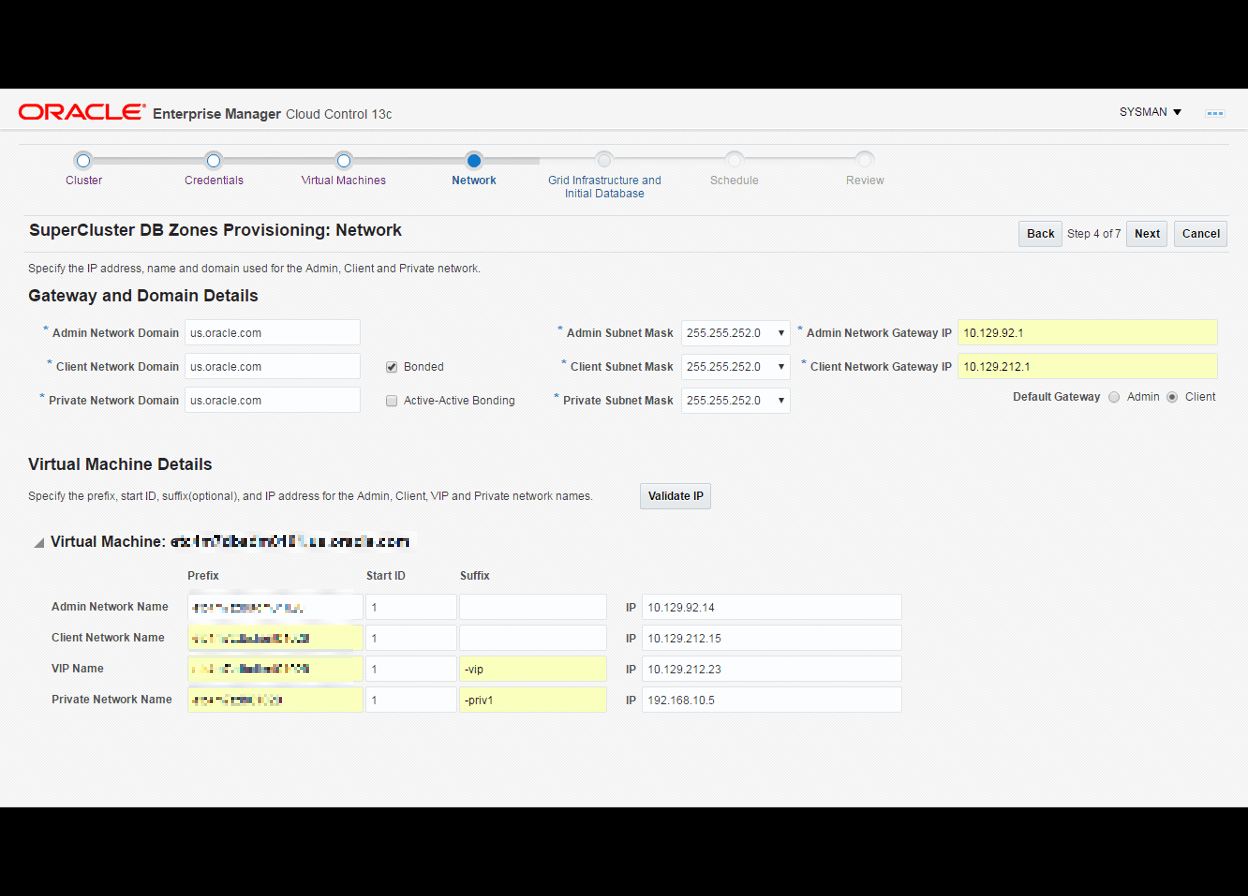Edit the Client Network Domain field
Viewport: 1248px width, 896px height.
(273, 367)
